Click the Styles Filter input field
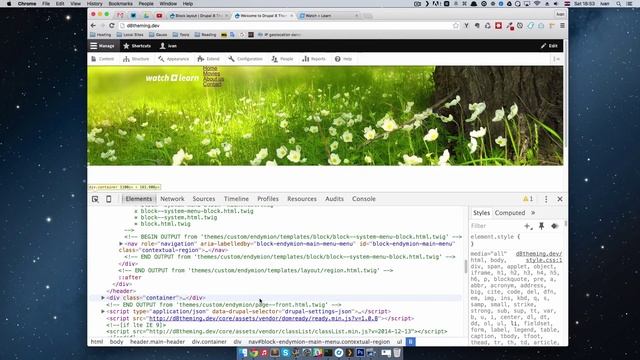Viewport: 640px width, 360px height. pos(496,226)
